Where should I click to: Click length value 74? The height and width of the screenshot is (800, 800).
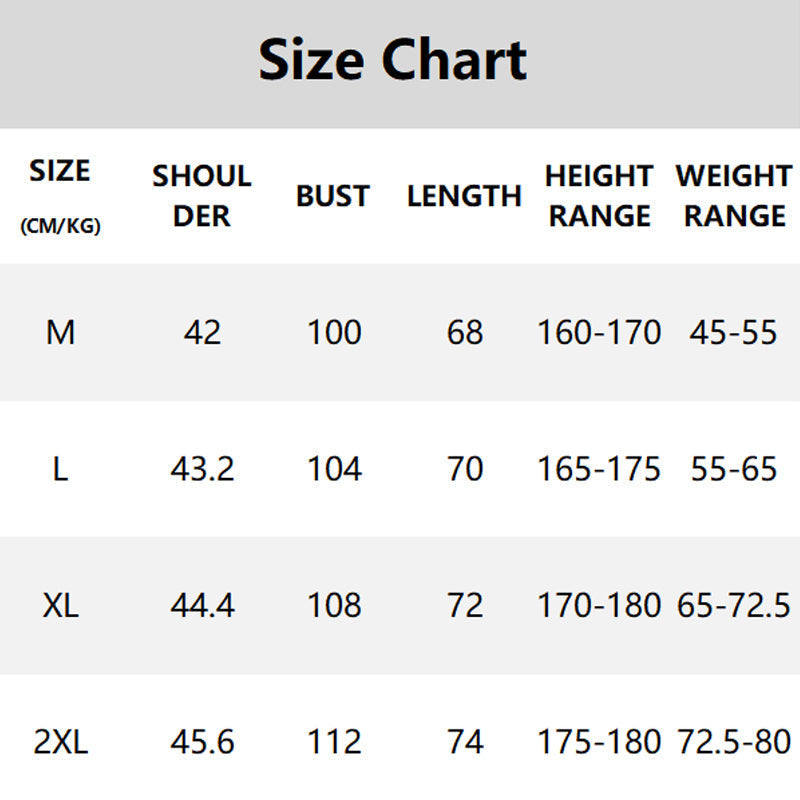tap(465, 742)
